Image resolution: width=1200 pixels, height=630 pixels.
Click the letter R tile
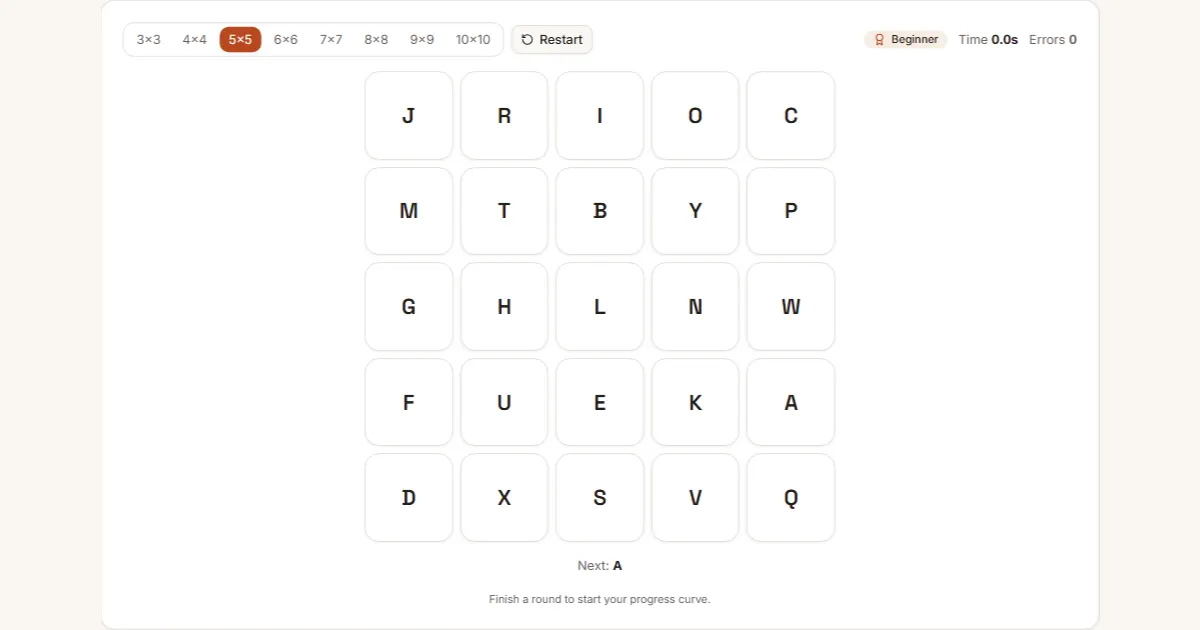coord(504,115)
